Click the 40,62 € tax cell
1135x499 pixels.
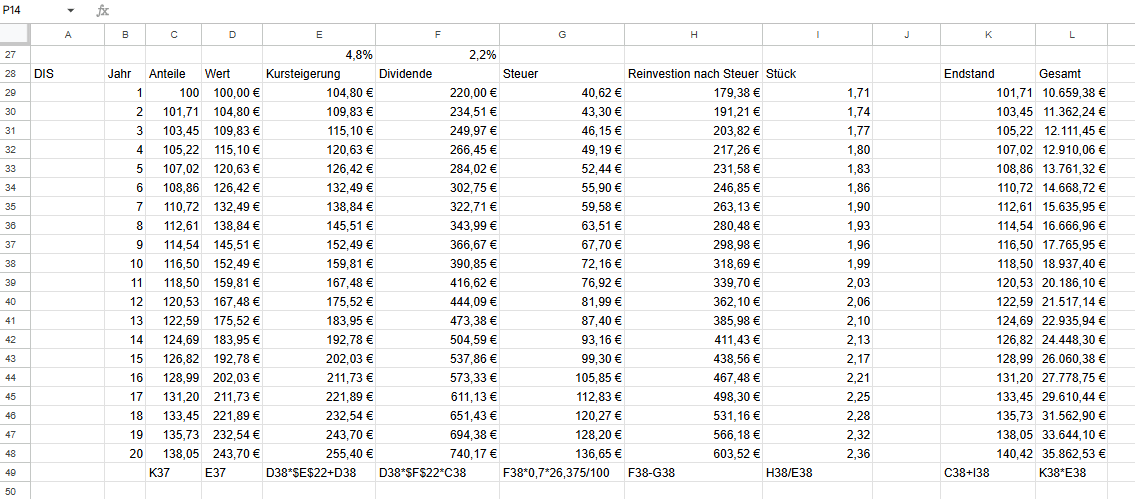pos(562,93)
